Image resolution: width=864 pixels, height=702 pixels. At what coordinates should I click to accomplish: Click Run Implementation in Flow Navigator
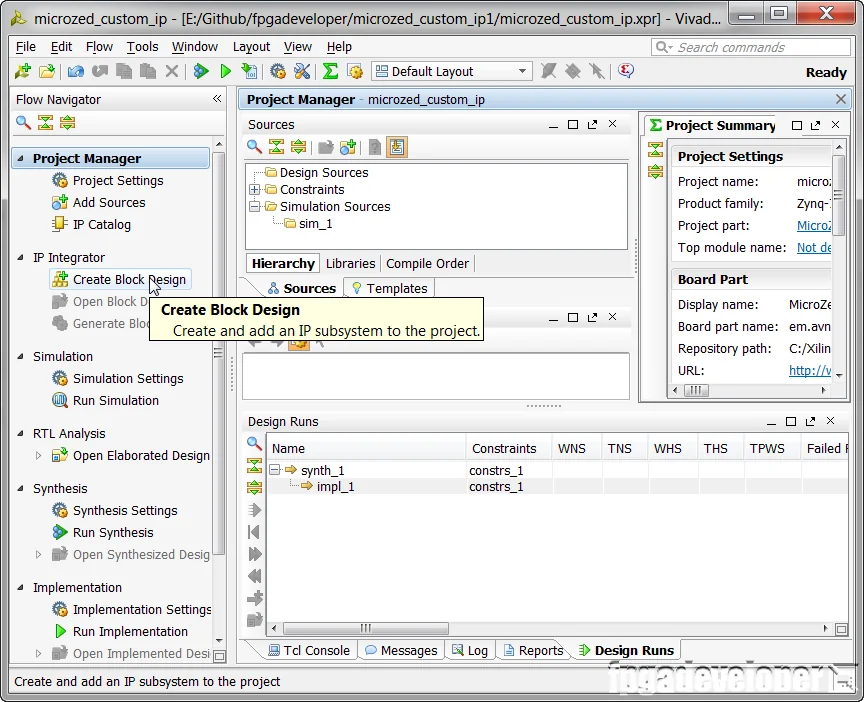(x=121, y=631)
